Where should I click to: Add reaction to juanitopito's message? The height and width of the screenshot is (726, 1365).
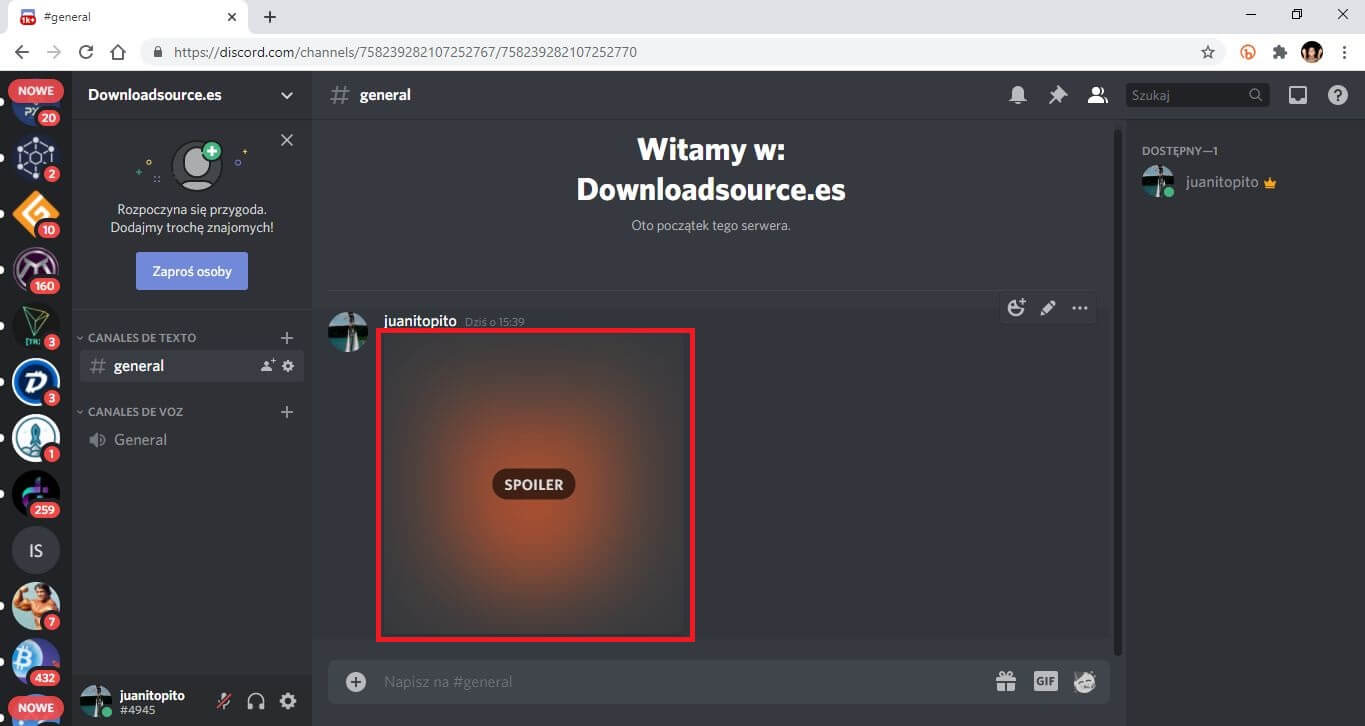pyautogui.click(x=1016, y=308)
